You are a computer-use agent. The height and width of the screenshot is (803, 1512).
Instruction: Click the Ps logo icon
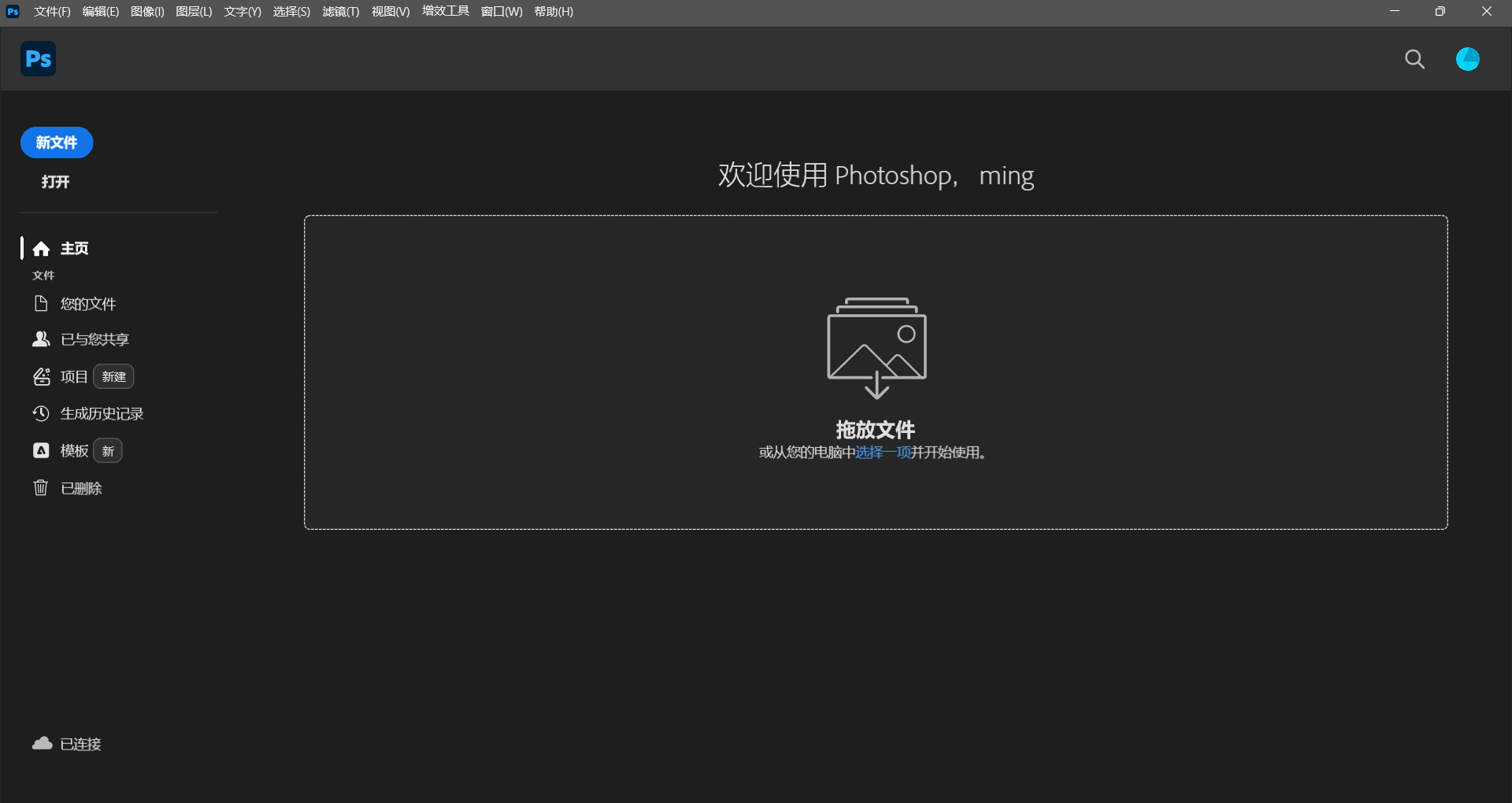(x=37, y=59)
